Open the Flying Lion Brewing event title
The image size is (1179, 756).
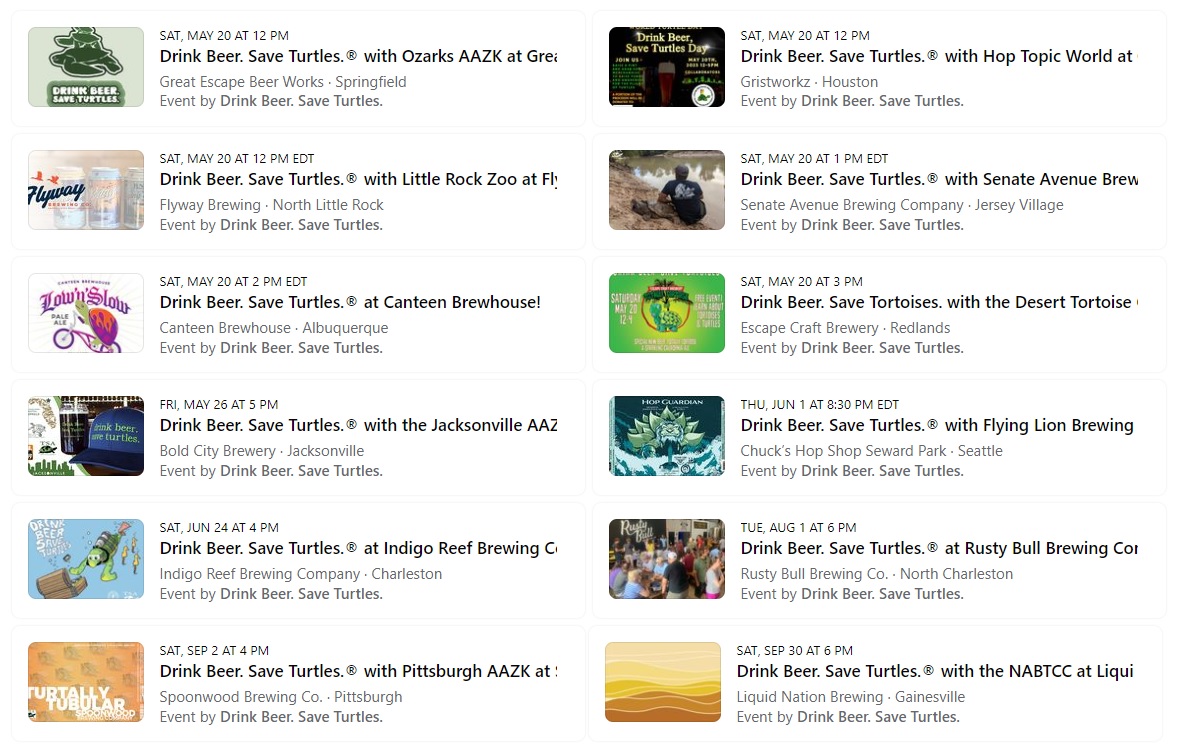pos(937,425)
